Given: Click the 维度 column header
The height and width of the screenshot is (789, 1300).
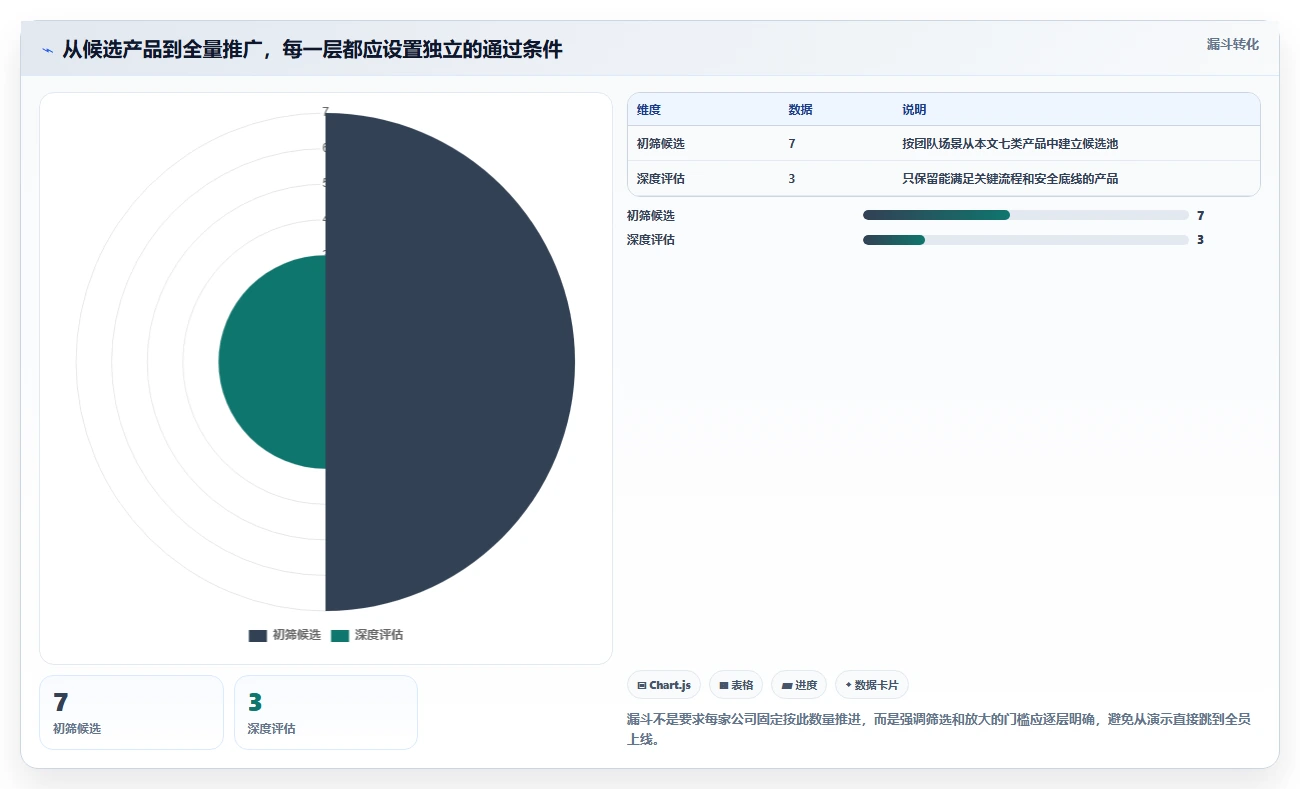Looking at the screenshot, I should [x=649, y=110].
